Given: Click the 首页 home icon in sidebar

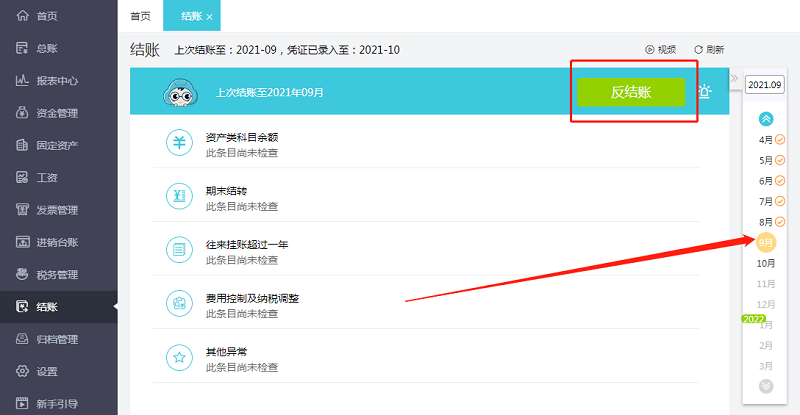Looking at the screenshot, I should 22,15.
